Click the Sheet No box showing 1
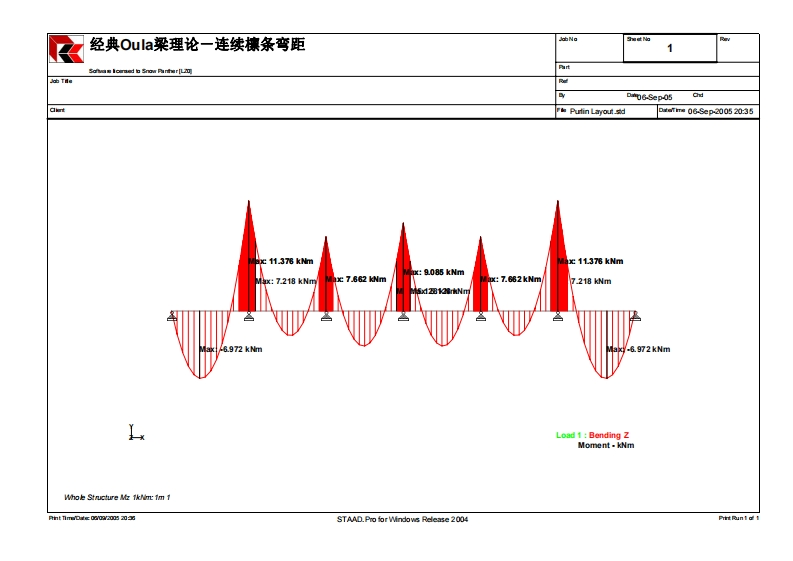The width and height of the screenshot is (793, 561). coord(670,48)
